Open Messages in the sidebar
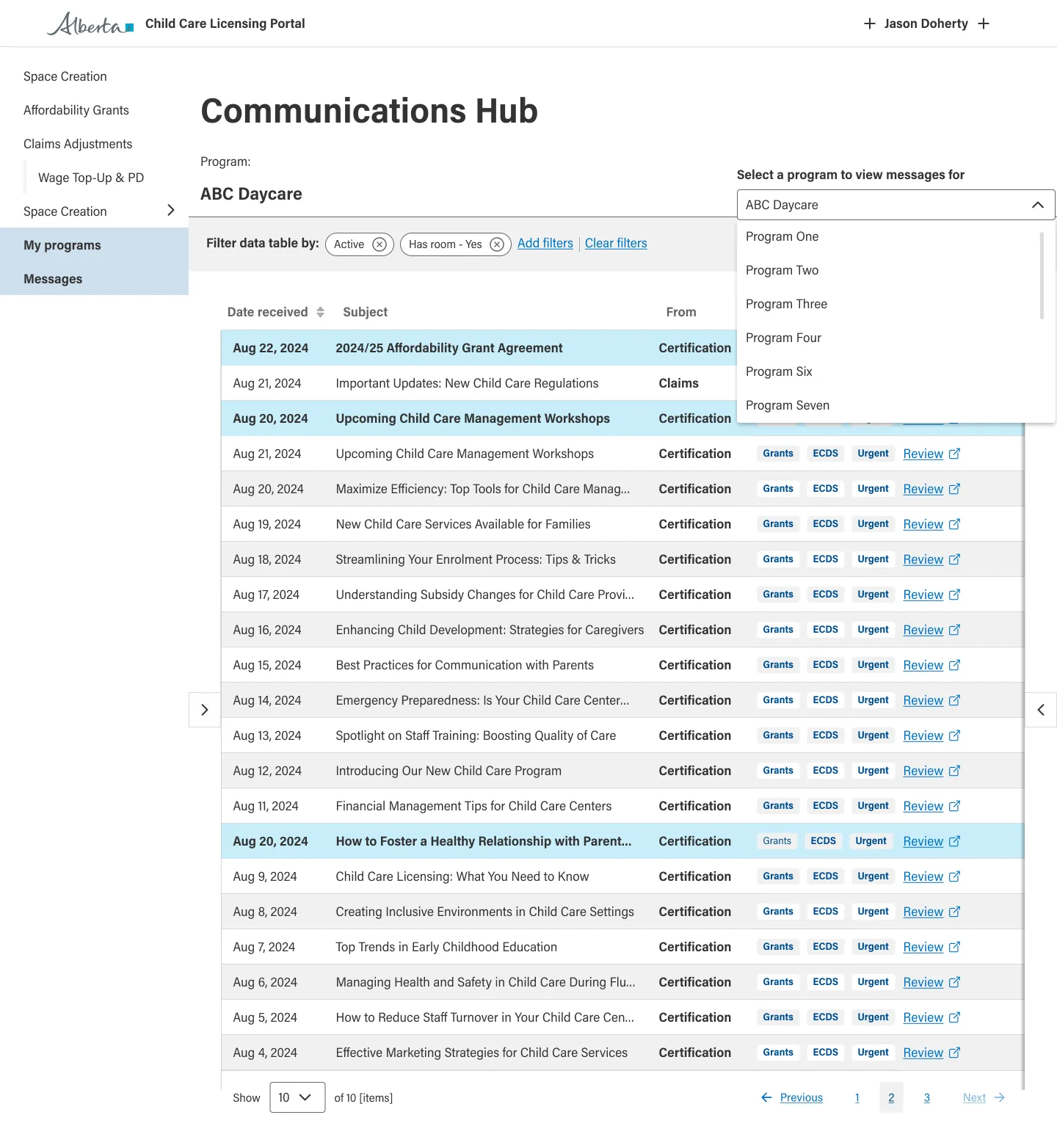Image resolution: width=1057 pixels, height=1148 pixels. 94,279
